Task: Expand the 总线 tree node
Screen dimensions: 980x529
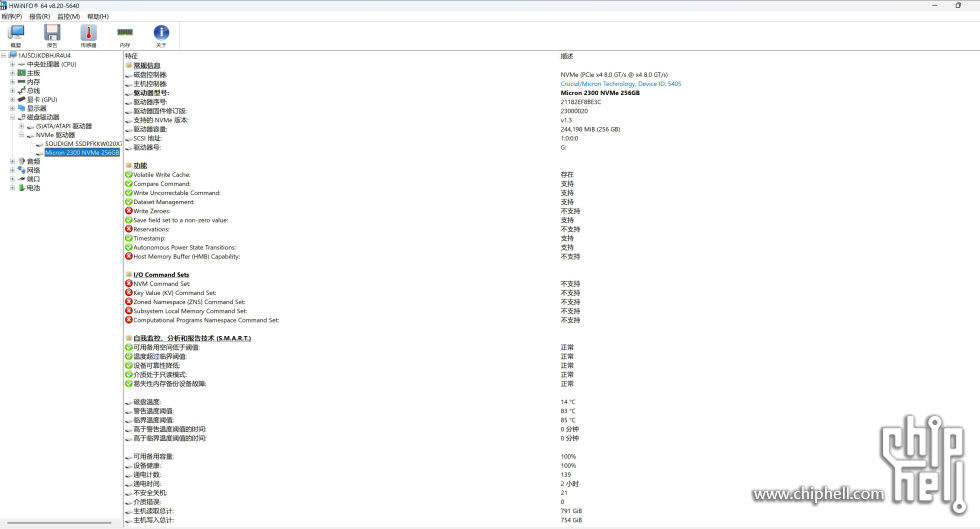Action: [12, 91]
